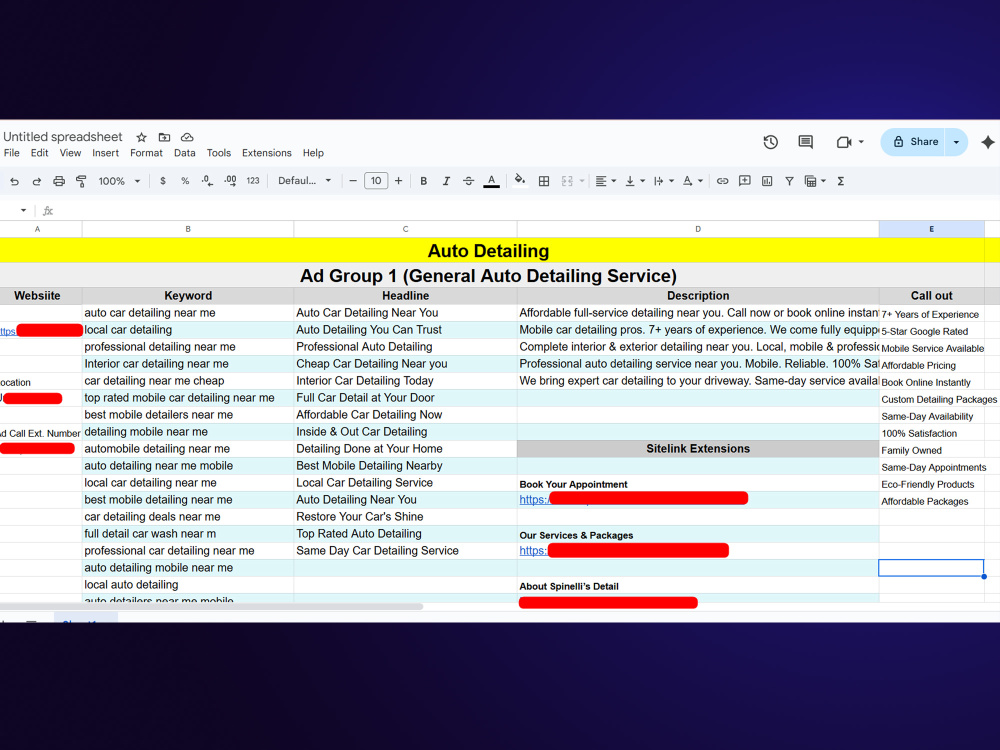Open the name box dropdown arrow
The height and width of the screenshot is (750, 1000).
coord(24,210)
